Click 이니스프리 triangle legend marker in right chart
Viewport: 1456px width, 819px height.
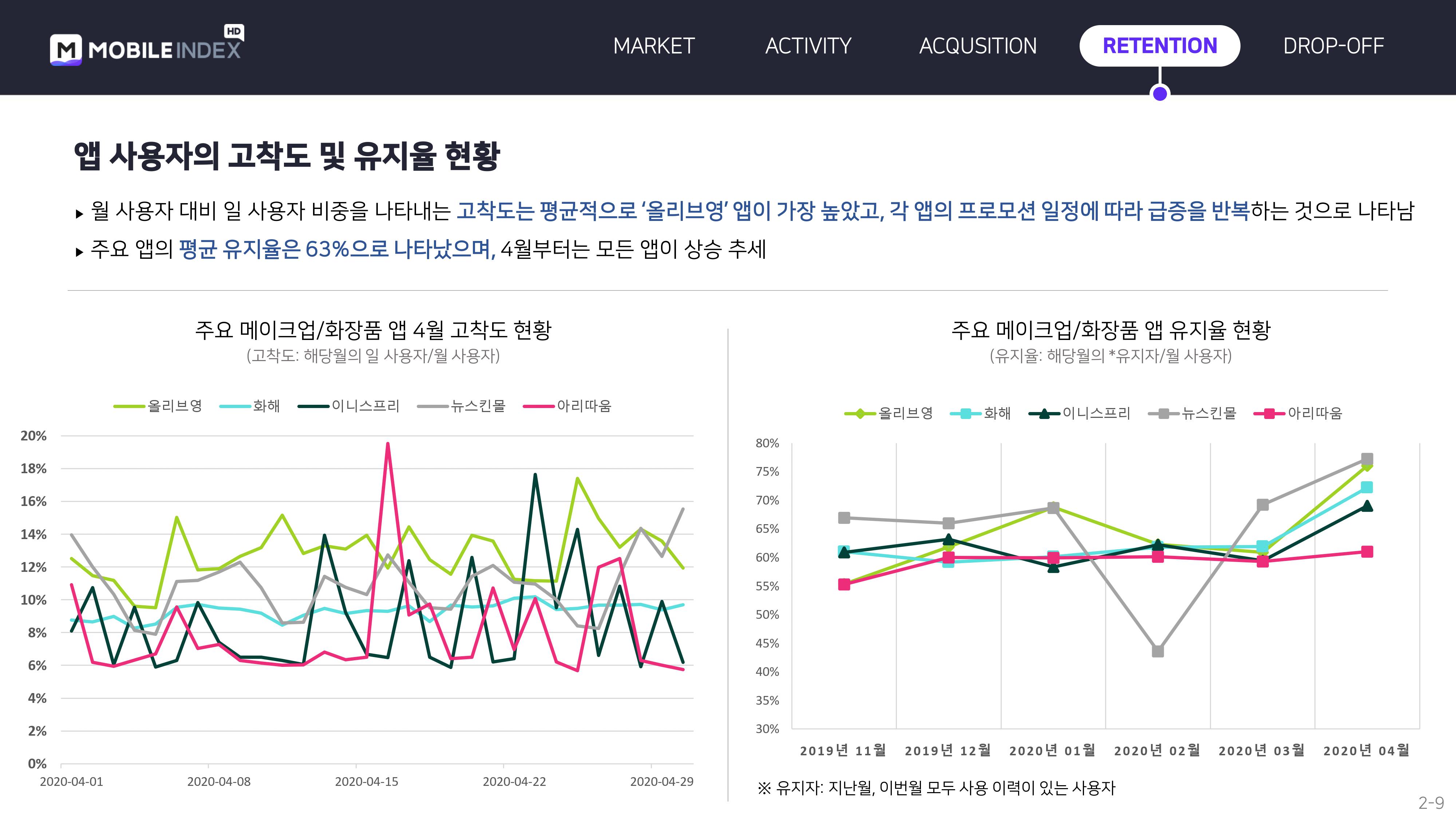(x=1045, y=414)
